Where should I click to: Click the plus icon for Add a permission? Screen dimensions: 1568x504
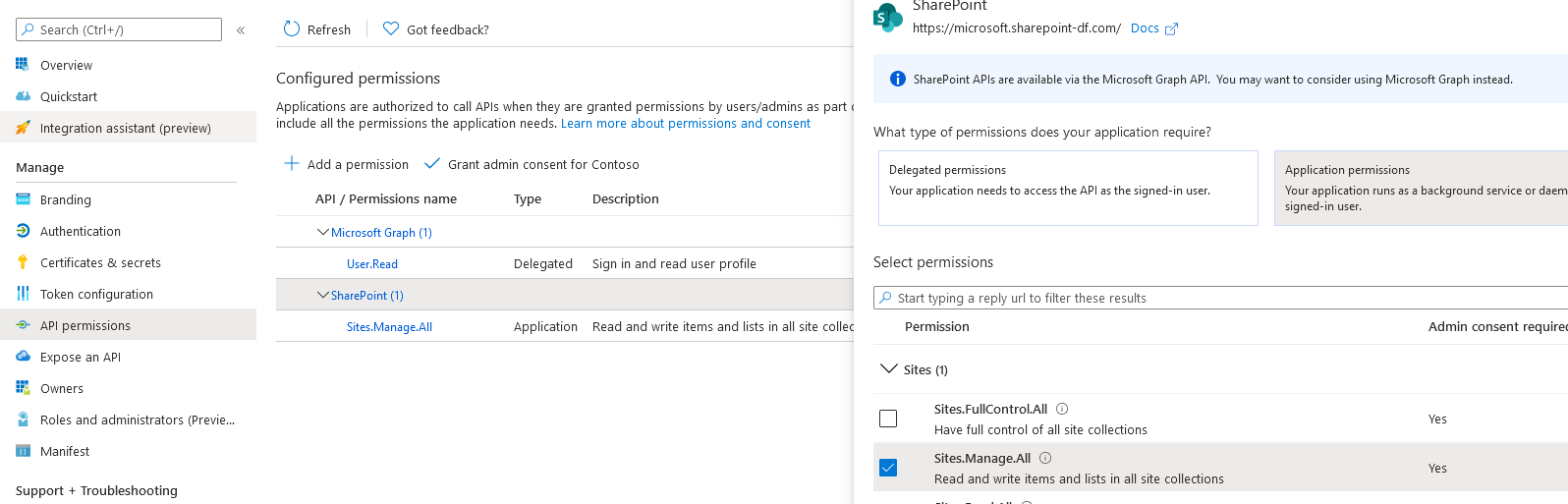[x=292, y=164]
